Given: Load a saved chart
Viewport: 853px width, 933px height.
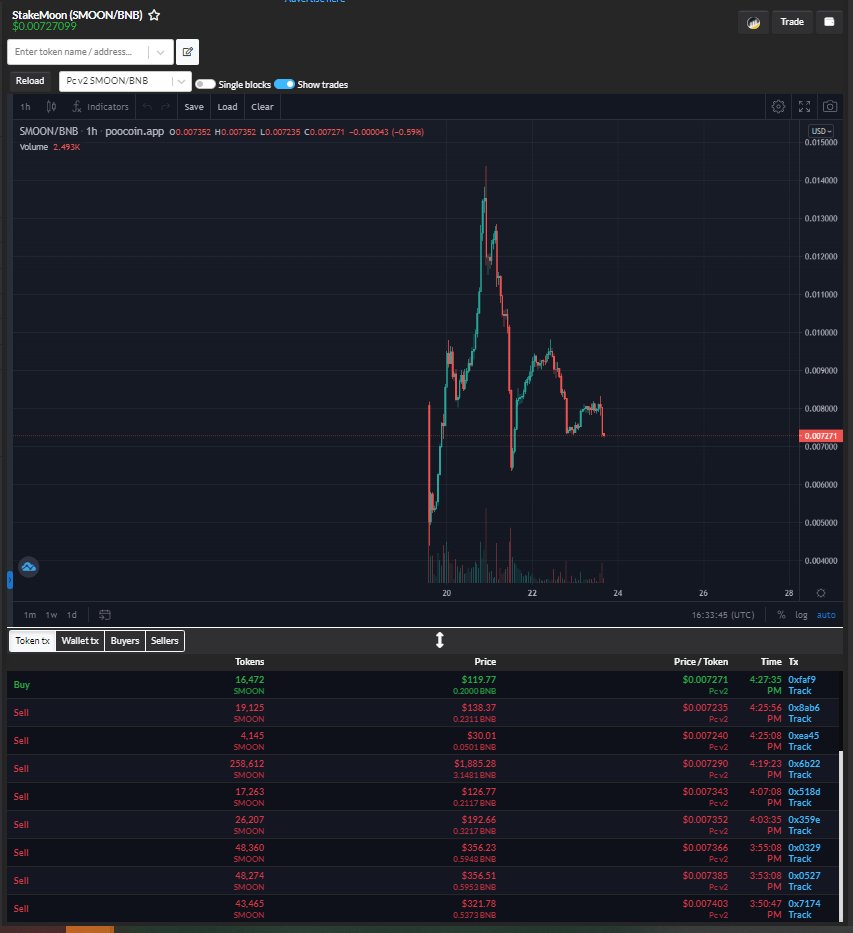Looking at the screenshot, I should click(x=227, y=107).
